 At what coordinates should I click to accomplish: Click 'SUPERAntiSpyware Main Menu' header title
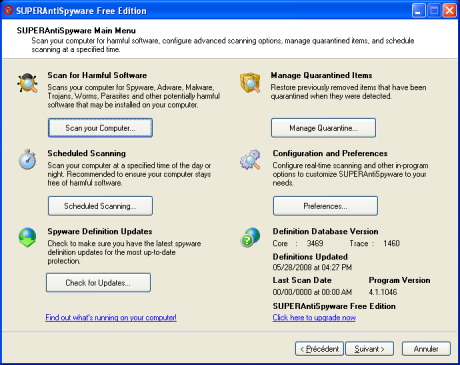coord(76,31)
